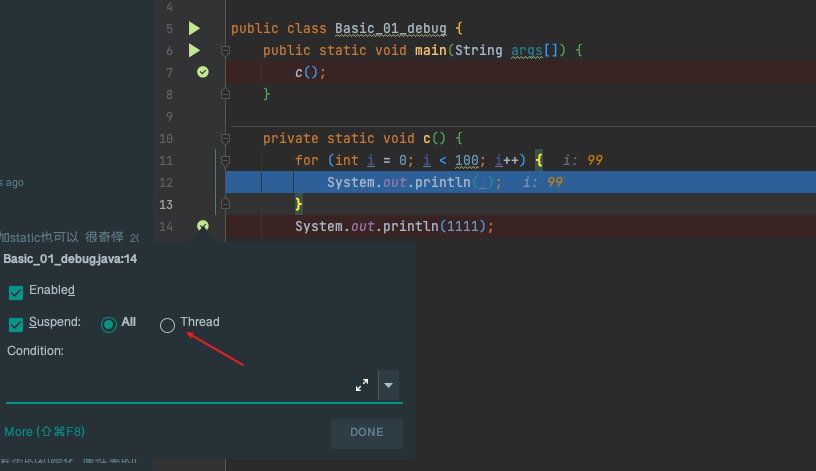Remove the verified breakpoint on line 7

coord(203,72)
